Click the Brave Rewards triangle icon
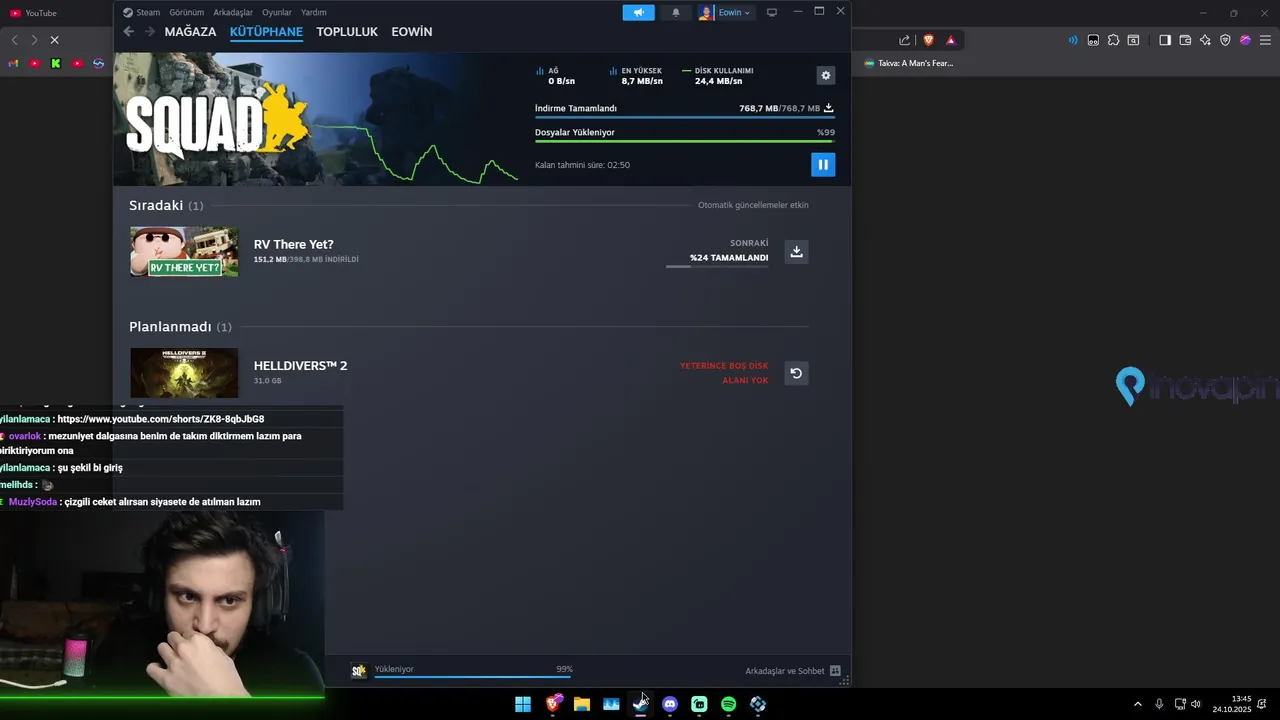Screen dimensions: 1280x720 (x=950, y=40)
